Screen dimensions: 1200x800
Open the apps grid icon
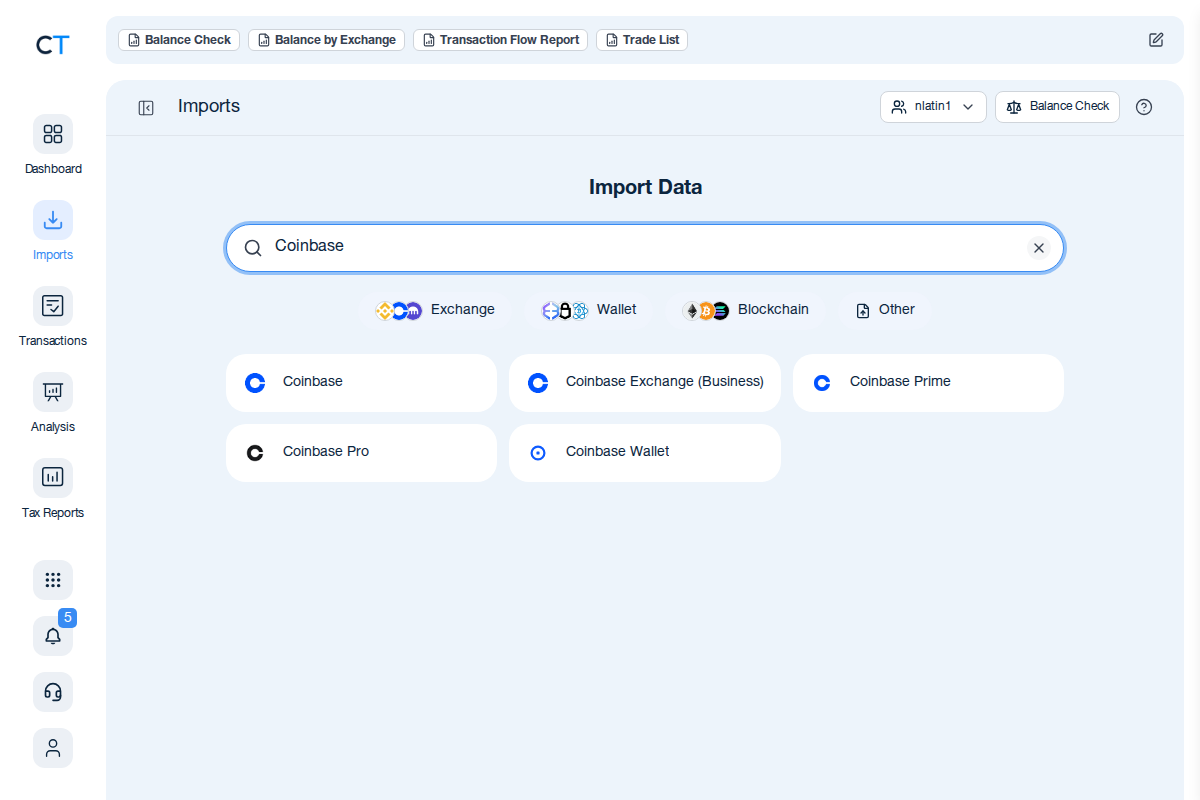(53, 580)
